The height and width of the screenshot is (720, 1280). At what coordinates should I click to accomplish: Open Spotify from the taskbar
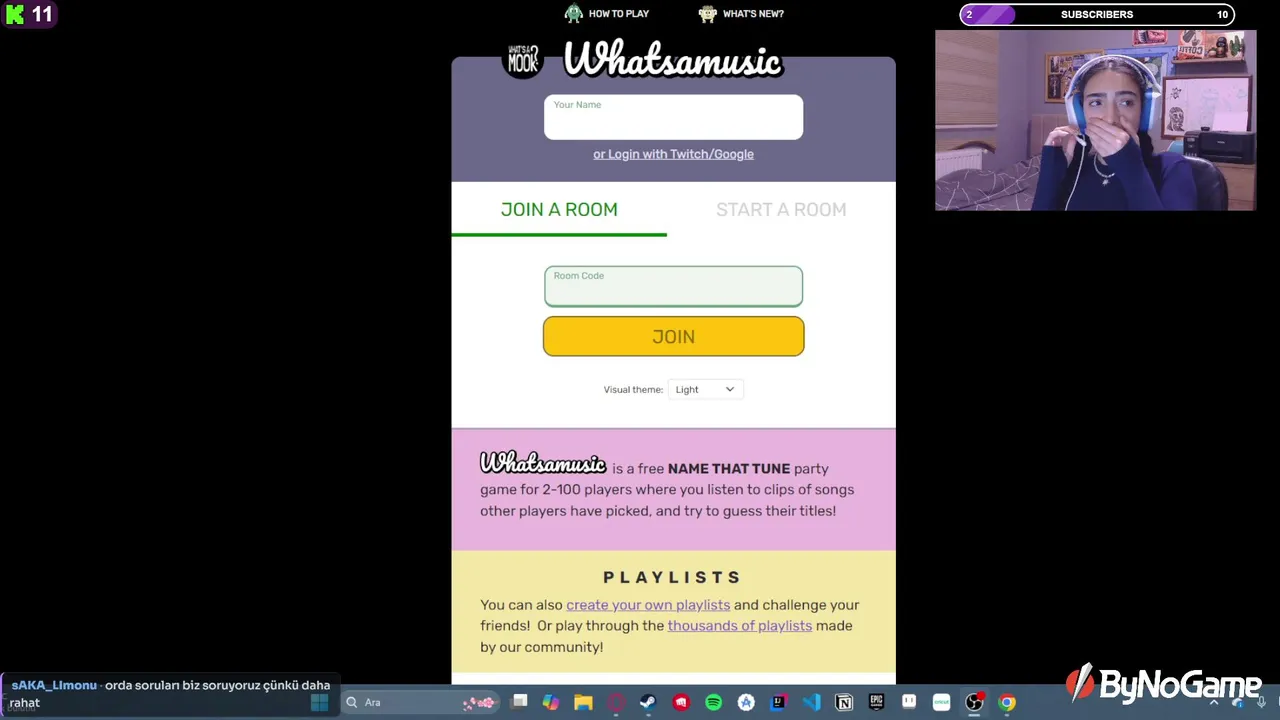point(713,702)
